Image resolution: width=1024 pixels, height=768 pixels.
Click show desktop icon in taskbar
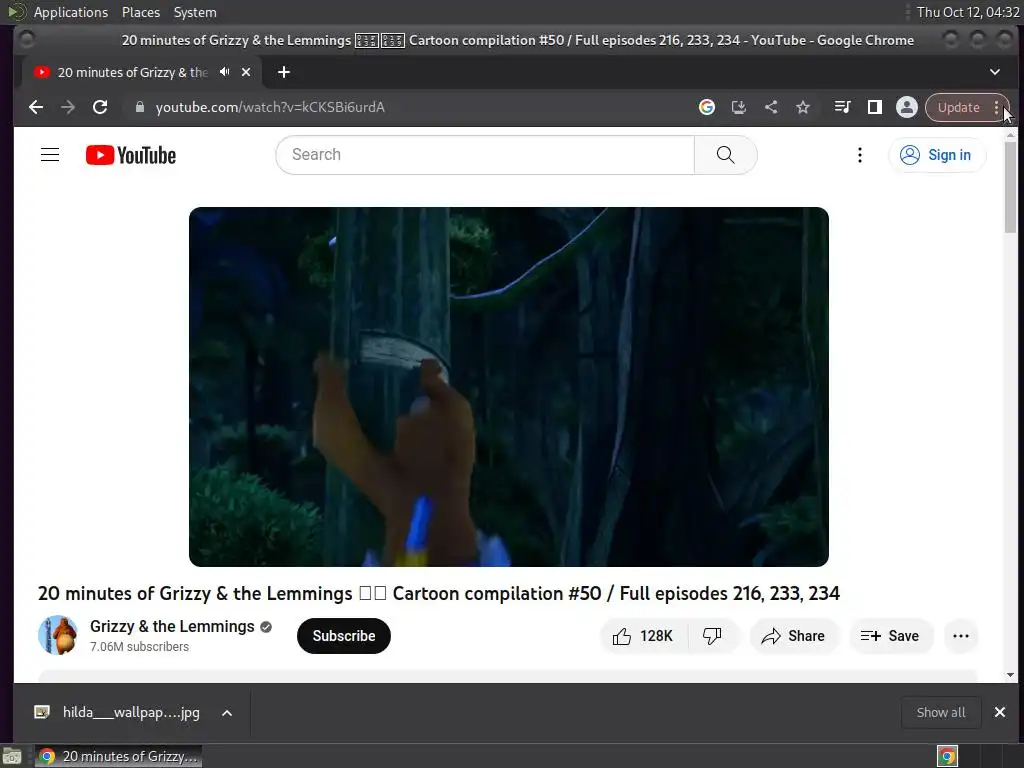pos(12,757)
